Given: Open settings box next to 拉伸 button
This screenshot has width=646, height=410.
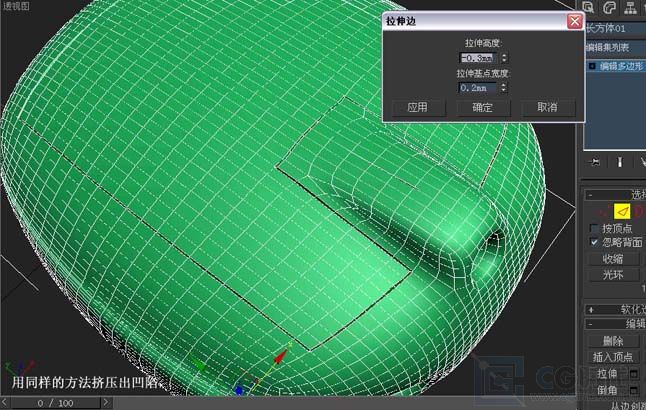Looking at the screenshot, I should [x=634, y=374].
